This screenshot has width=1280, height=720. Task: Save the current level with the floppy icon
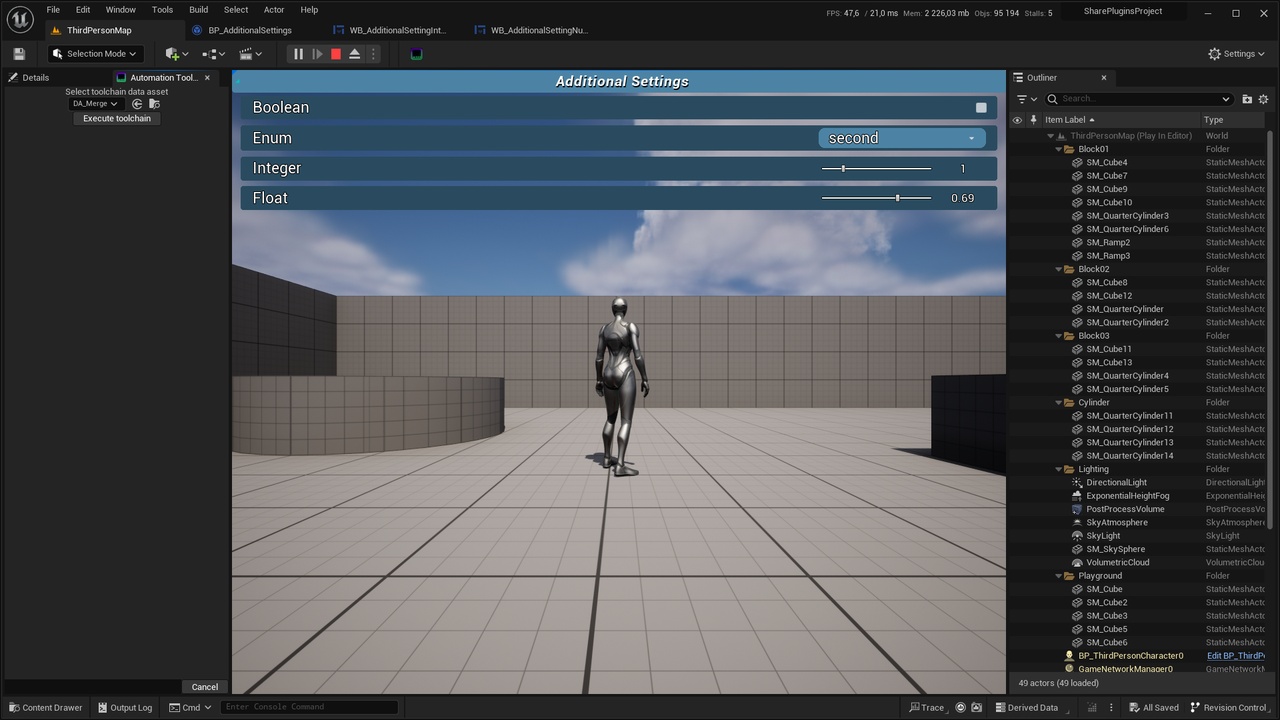19,54
